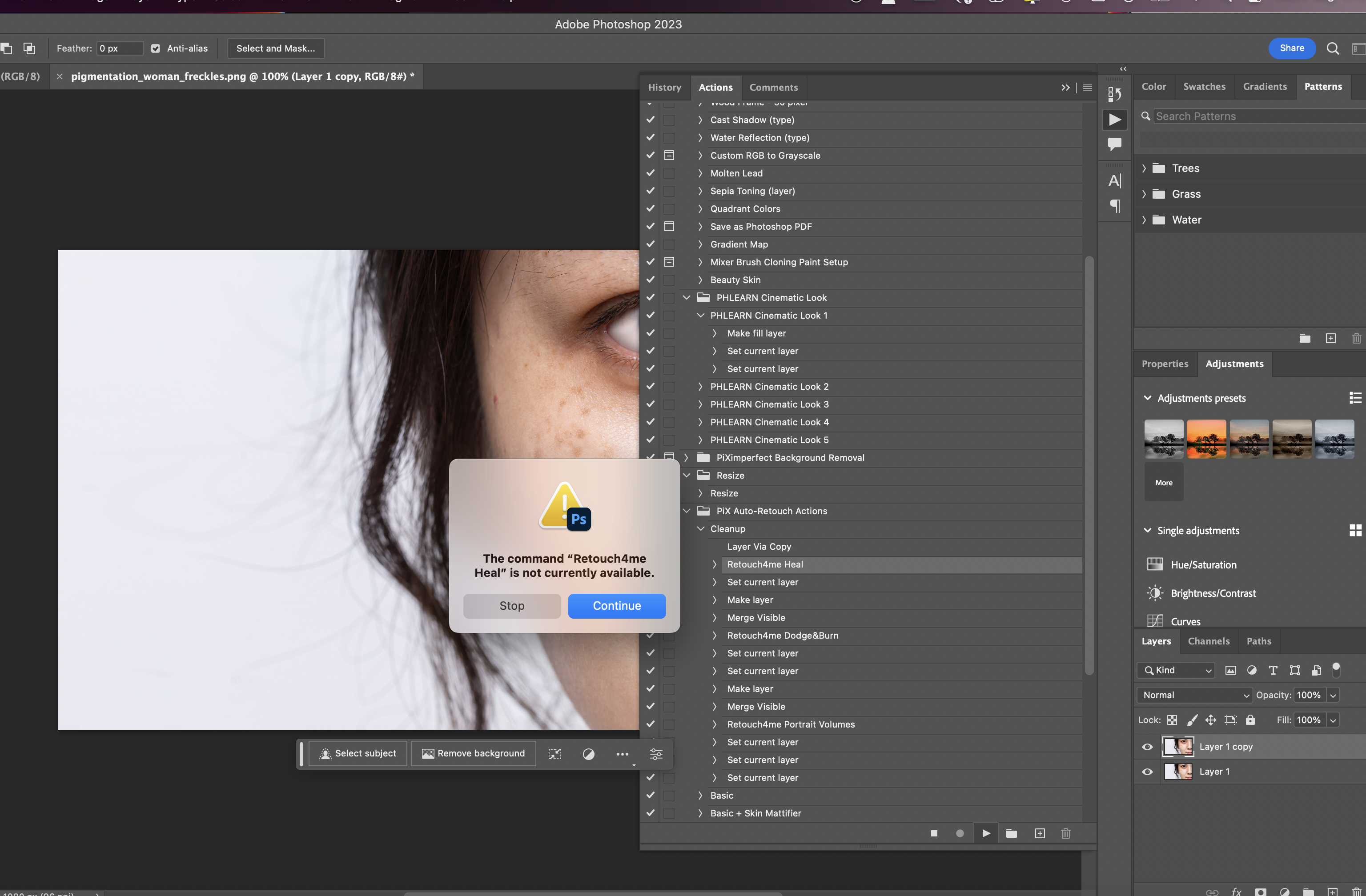Viewport: 1366px width, 896px height.
Task: Toggle dialog box for Custom RGB to Grayscale
Action: pyautogui.click(x=669, y=156)
